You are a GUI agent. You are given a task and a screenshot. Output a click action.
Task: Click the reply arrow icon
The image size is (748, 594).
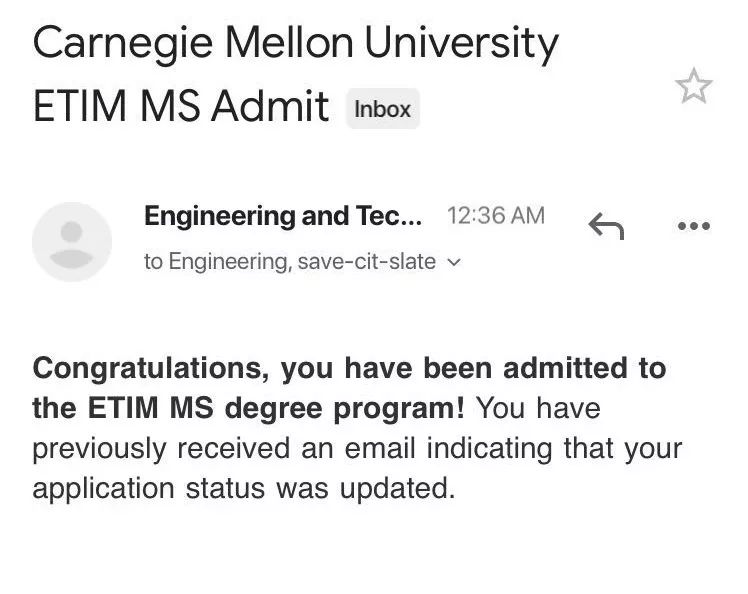(x=606, y=226)
